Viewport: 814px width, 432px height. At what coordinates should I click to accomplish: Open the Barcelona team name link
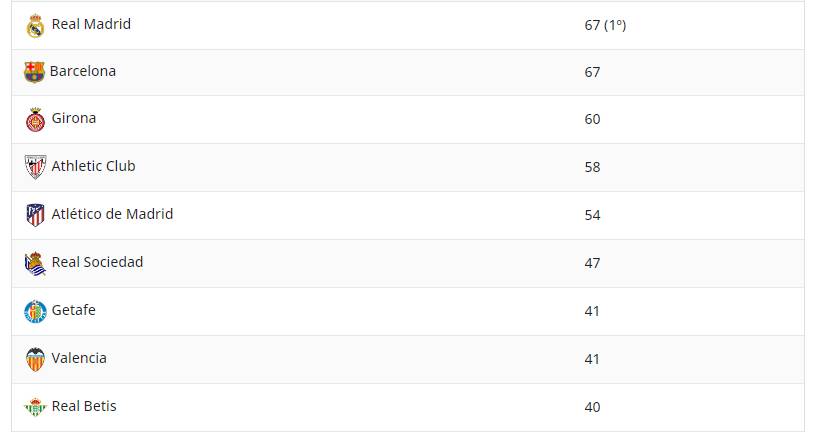tap(83, 71)
